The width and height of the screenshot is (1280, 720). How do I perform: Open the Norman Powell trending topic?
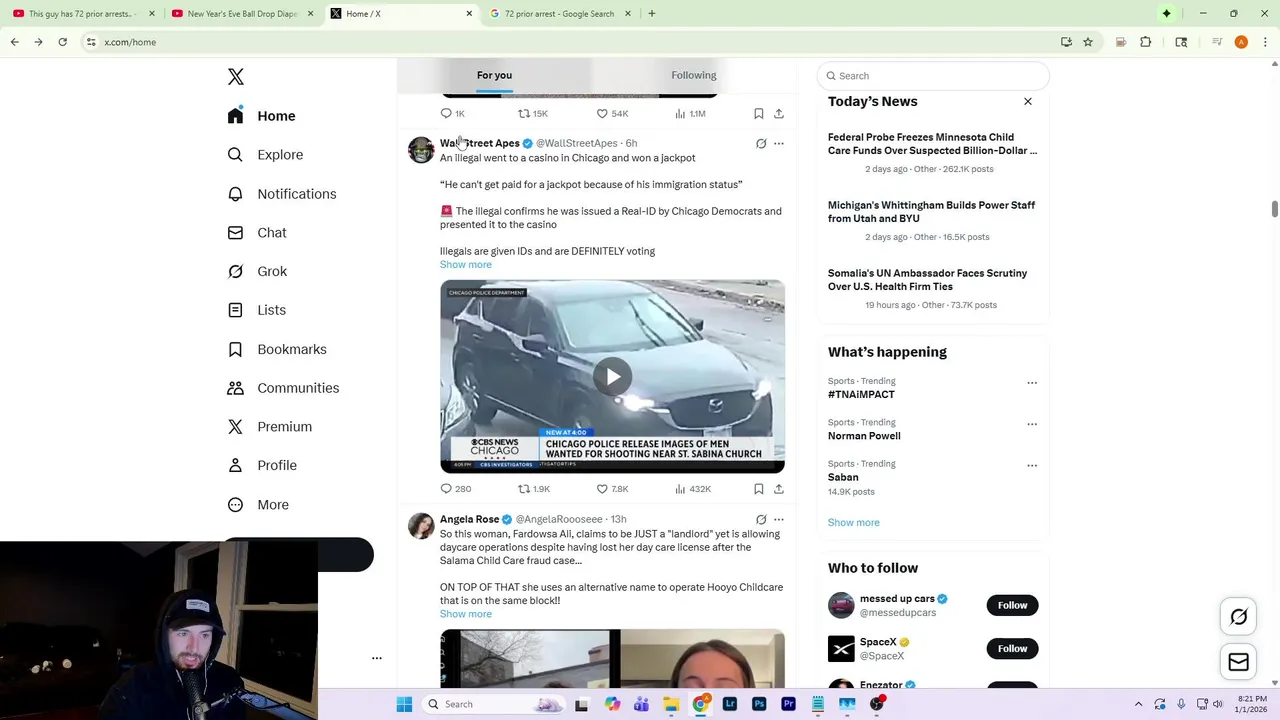[864, 436]
